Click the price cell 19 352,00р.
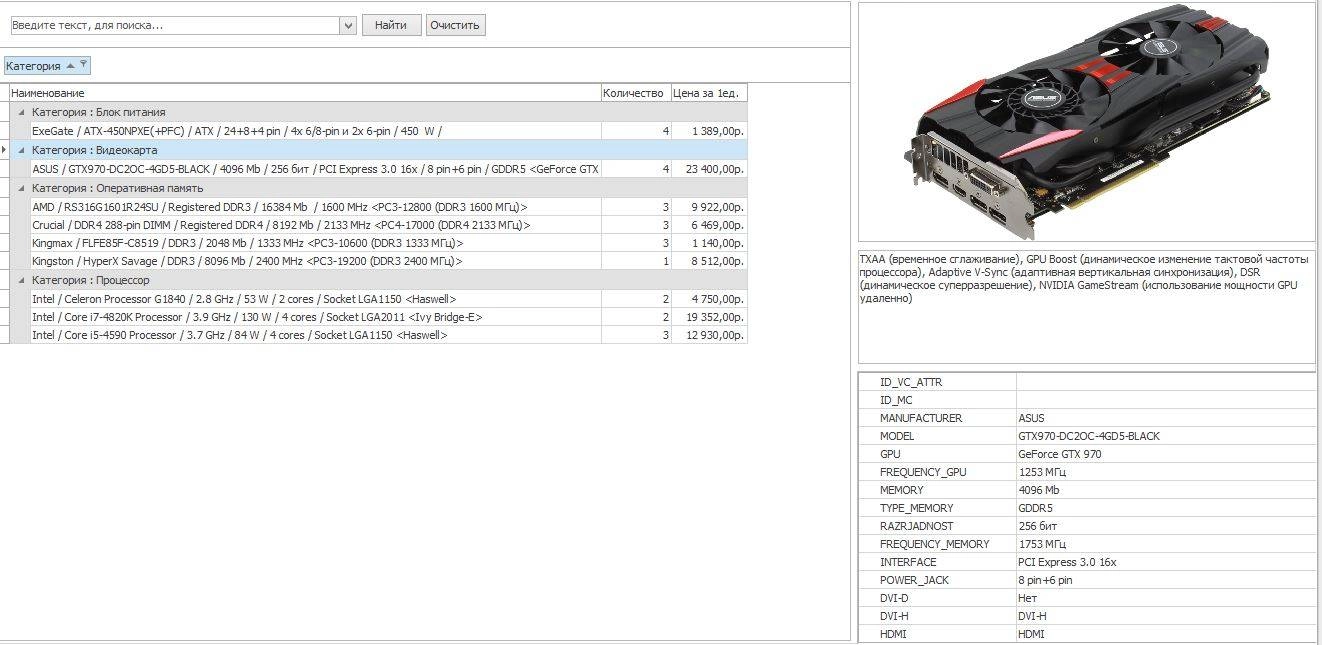 tap(709, 317)
